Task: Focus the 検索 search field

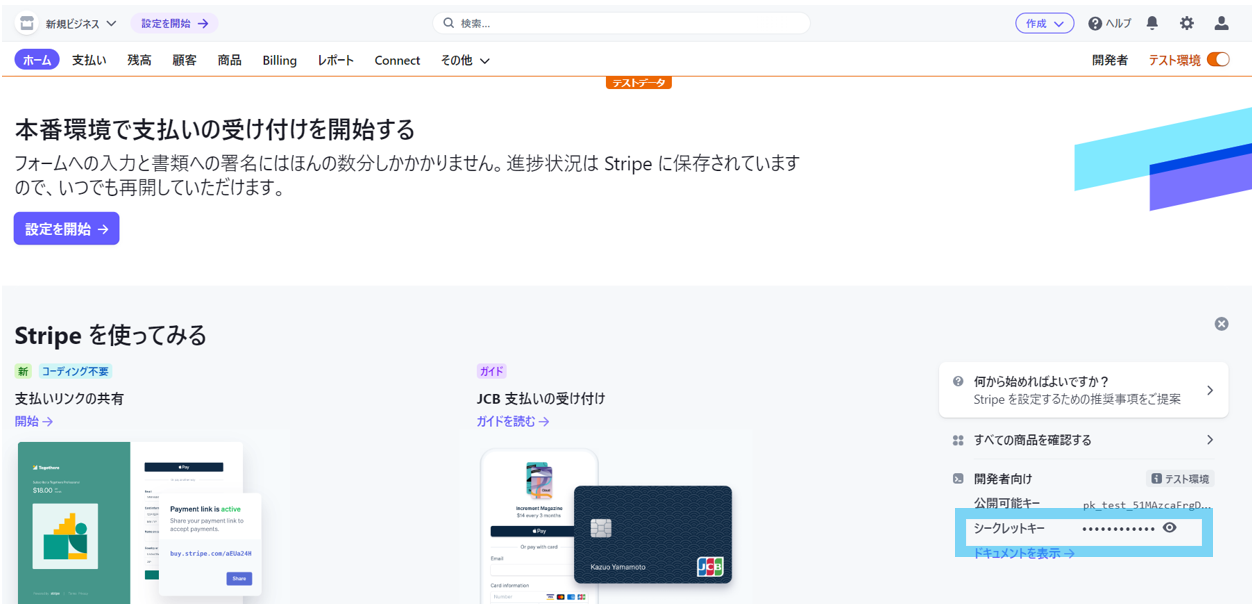Action: coord(621,23)
